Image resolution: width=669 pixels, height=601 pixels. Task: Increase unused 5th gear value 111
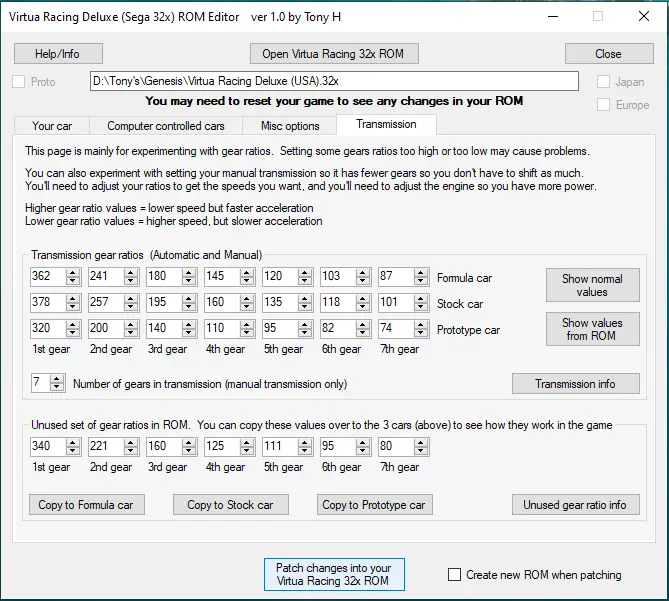point(305,443)
